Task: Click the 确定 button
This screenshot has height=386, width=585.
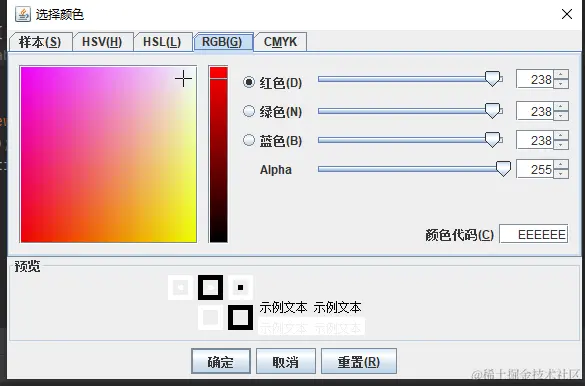Action: (x=220, y=361)
